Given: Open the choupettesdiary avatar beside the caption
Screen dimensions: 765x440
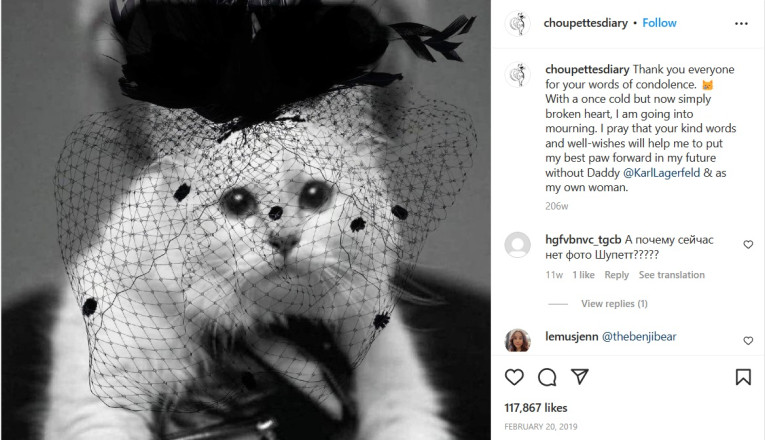Looking at the screenshot, I should coord(518,75).
